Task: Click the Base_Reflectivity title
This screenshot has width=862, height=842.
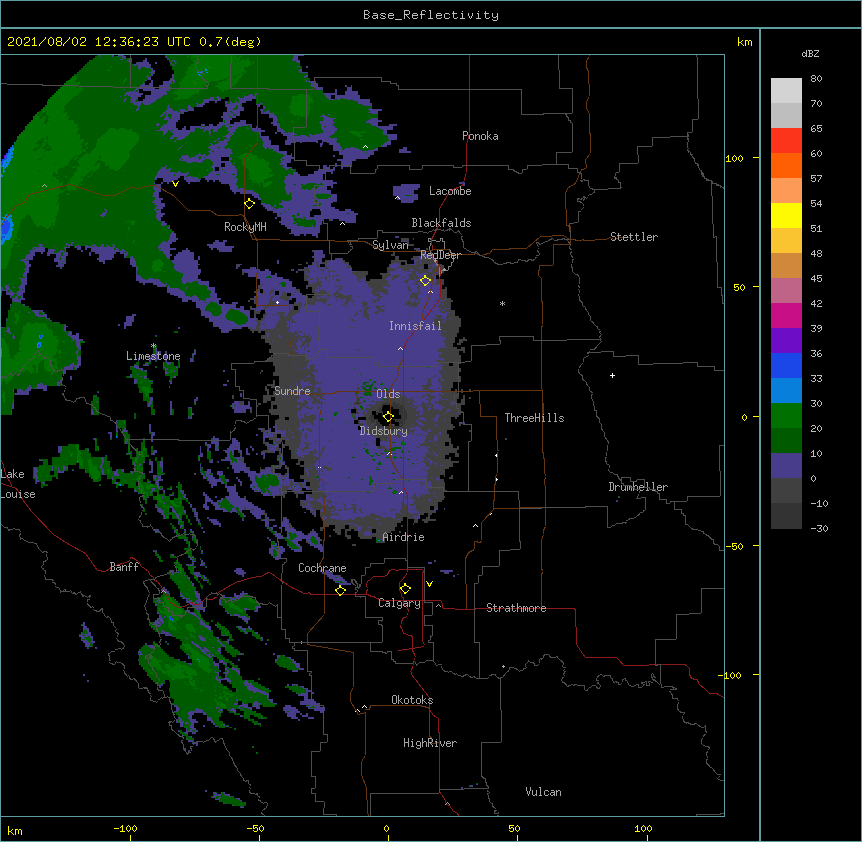Action: pos(431,15)
